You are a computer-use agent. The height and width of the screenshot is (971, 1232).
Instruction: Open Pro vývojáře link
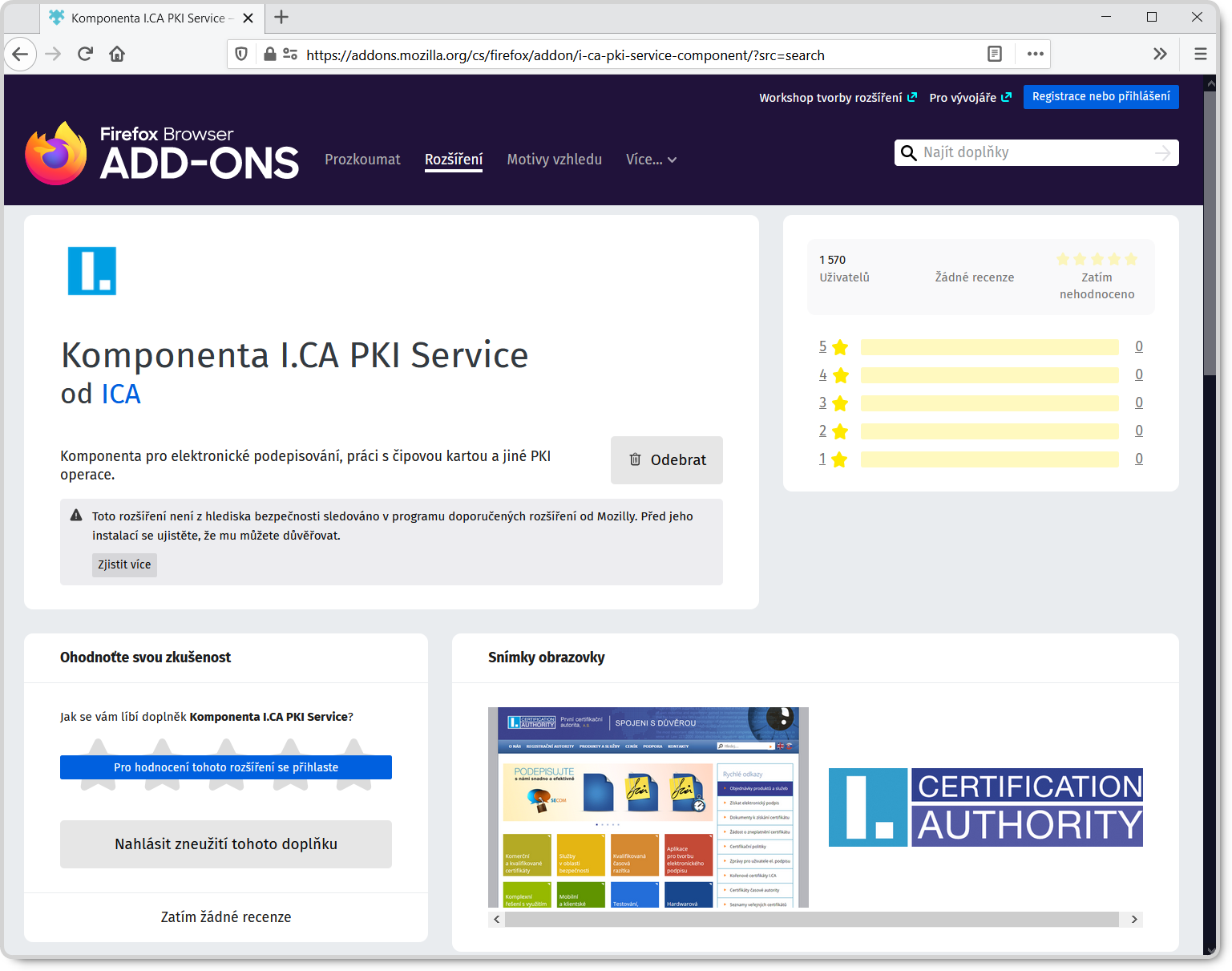(x=970, y=98)
